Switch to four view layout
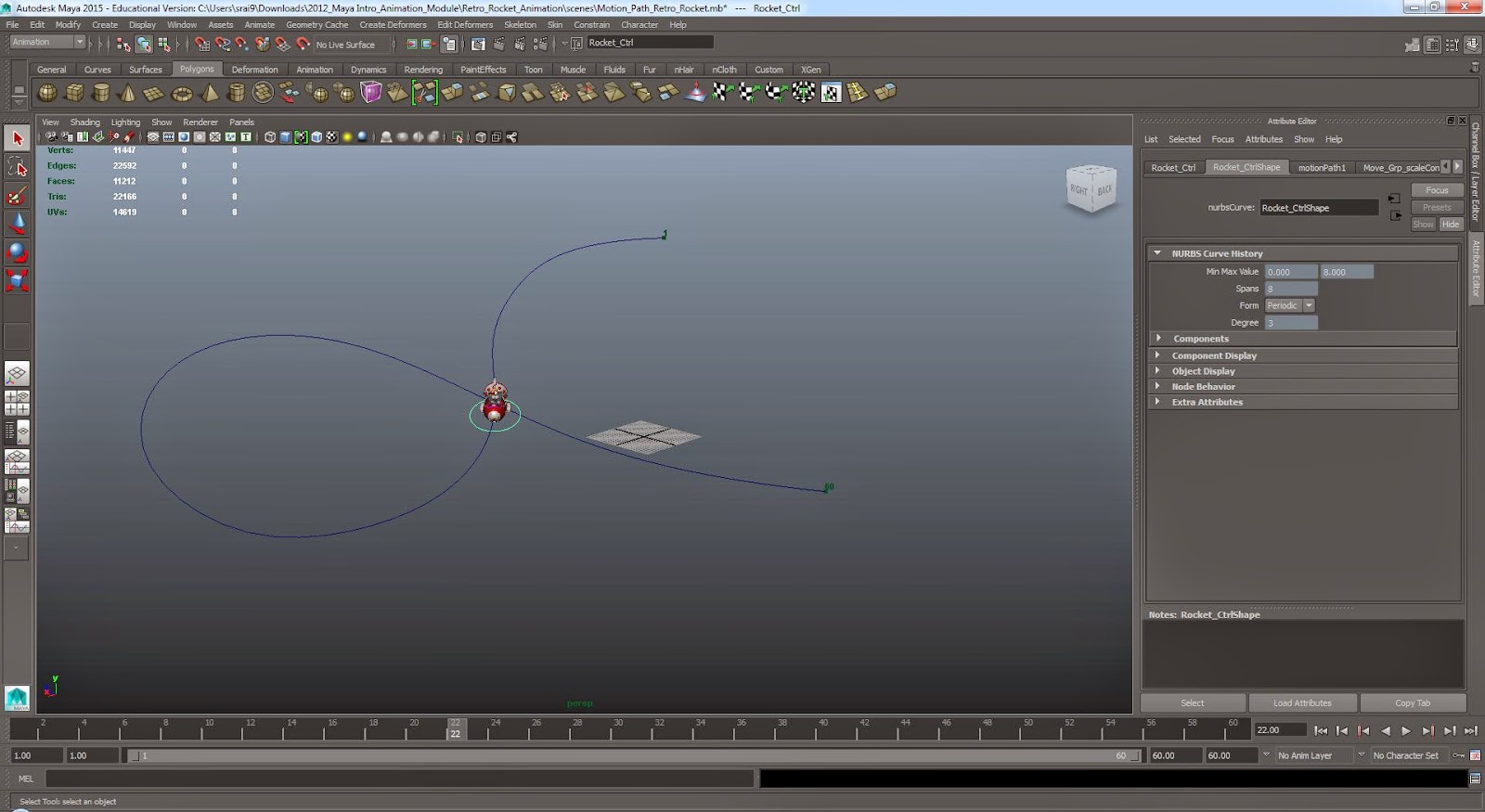Screen dimensions: 1485x812 point(17,403)
